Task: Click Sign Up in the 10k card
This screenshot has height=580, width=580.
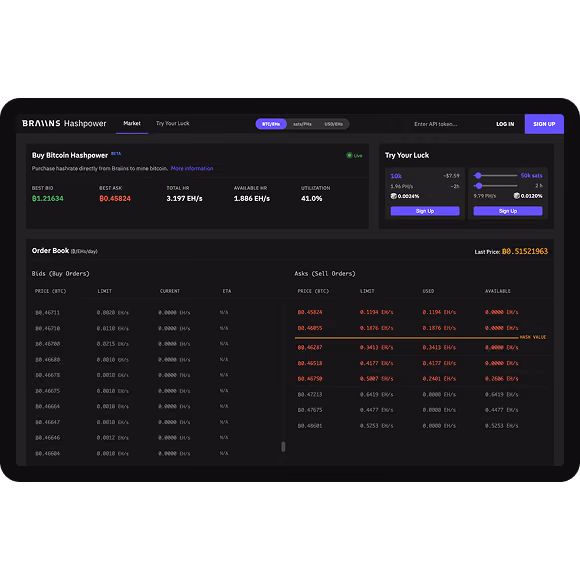Action: pyautogui.click(x=425, y=211)
